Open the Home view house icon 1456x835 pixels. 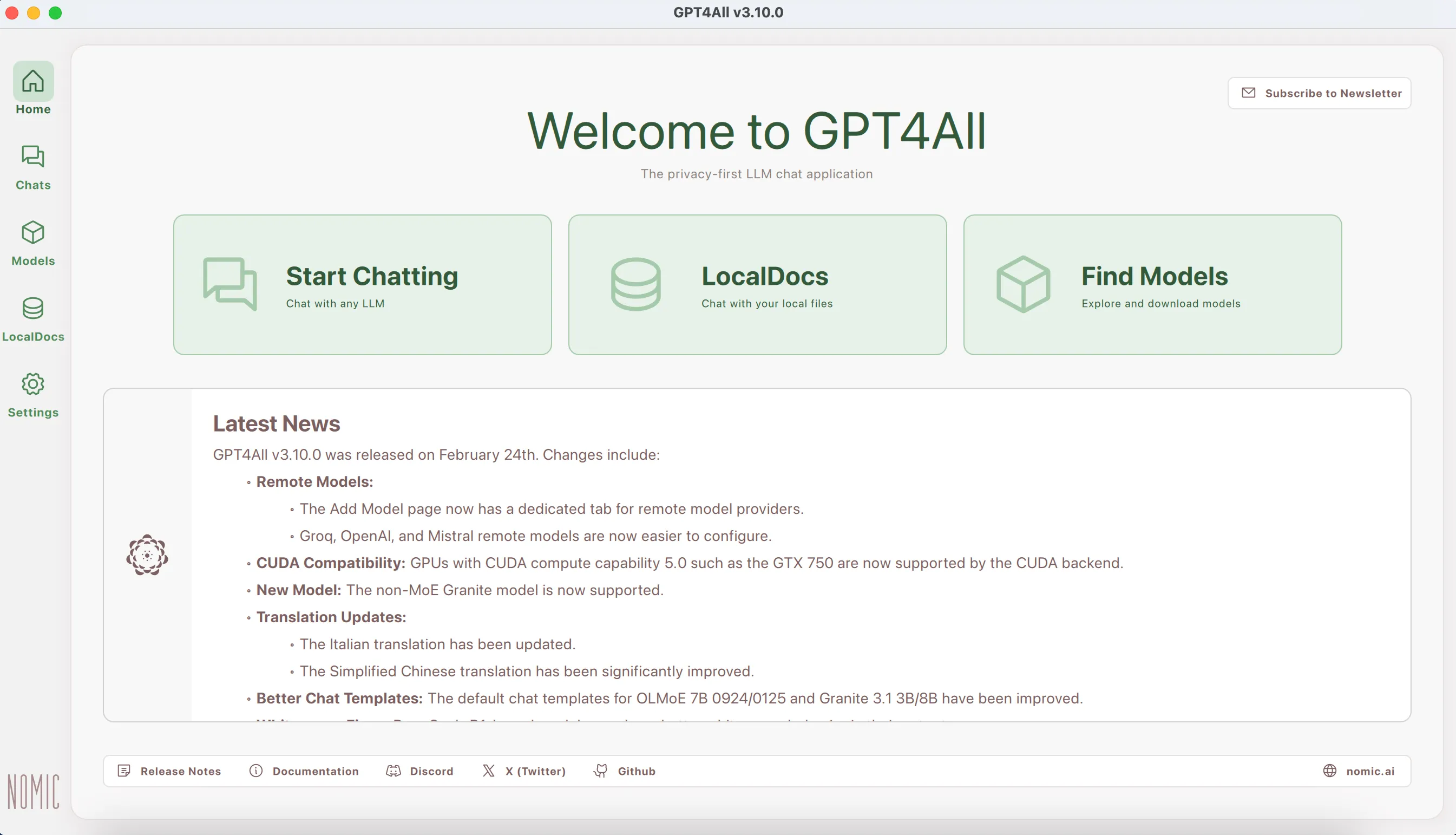(33, 81)
